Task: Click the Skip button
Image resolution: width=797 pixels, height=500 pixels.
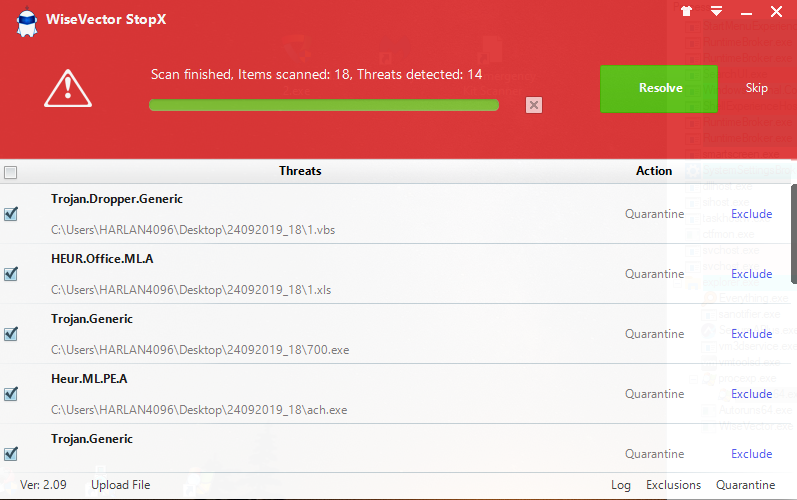Action: coord(756,88)
